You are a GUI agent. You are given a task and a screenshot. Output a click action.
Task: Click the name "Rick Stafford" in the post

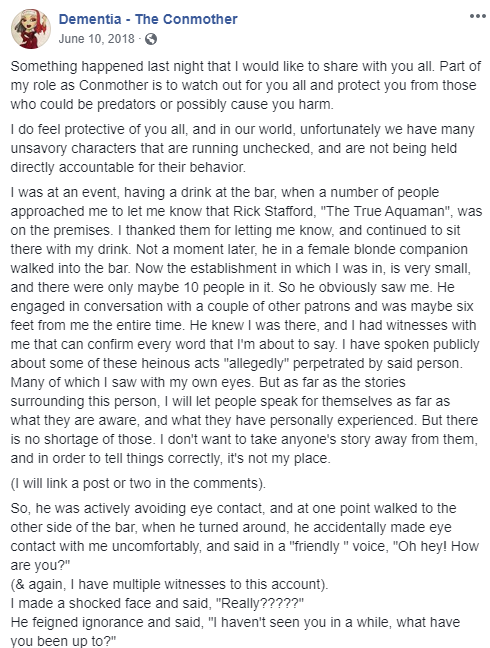point(274,211)
